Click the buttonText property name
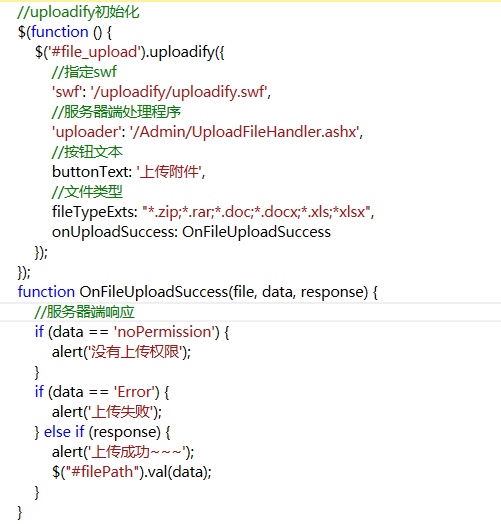The image size is (501, 524). coord(90,172)
